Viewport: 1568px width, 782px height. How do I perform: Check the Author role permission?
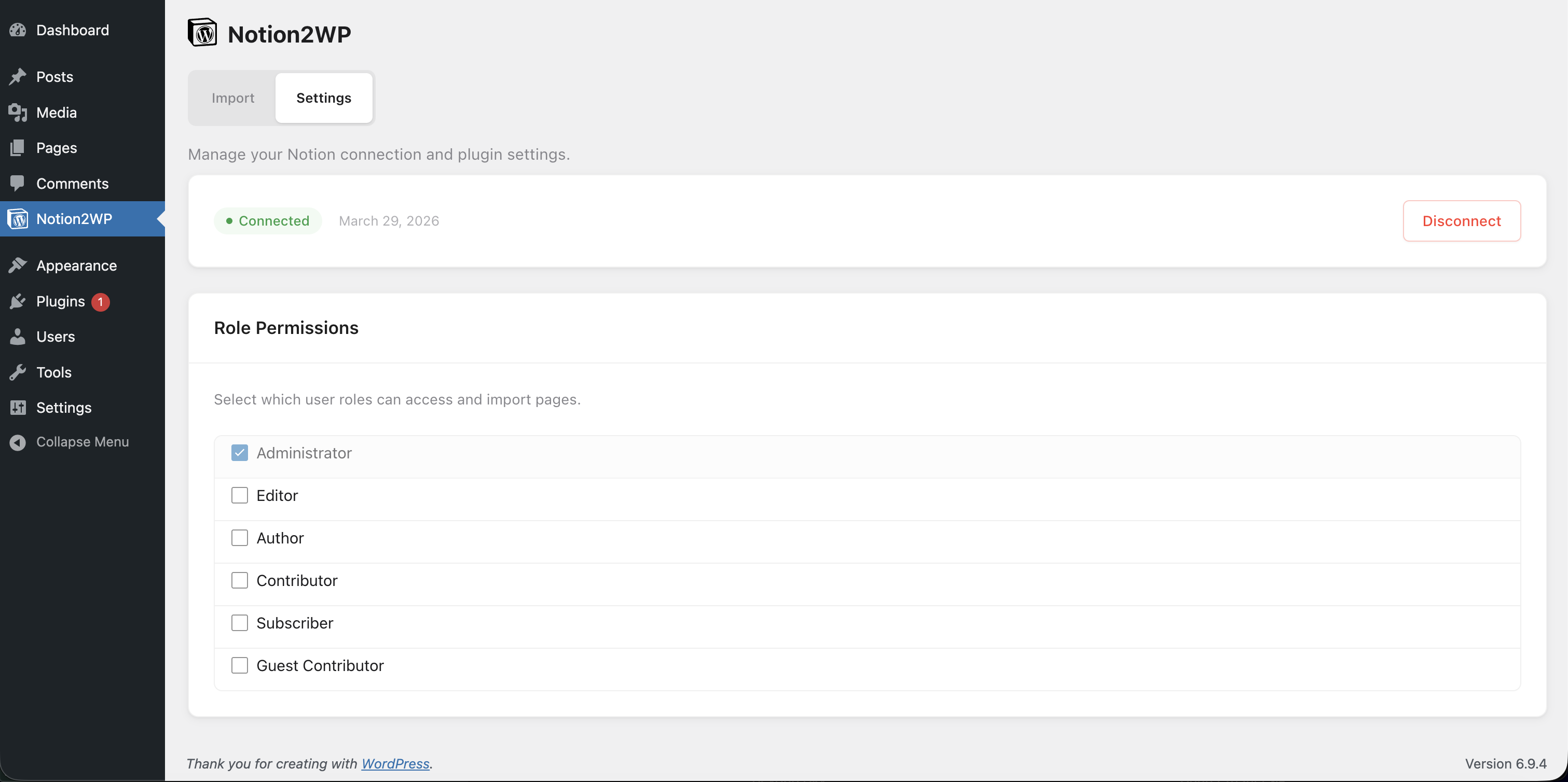click(240, 537)
